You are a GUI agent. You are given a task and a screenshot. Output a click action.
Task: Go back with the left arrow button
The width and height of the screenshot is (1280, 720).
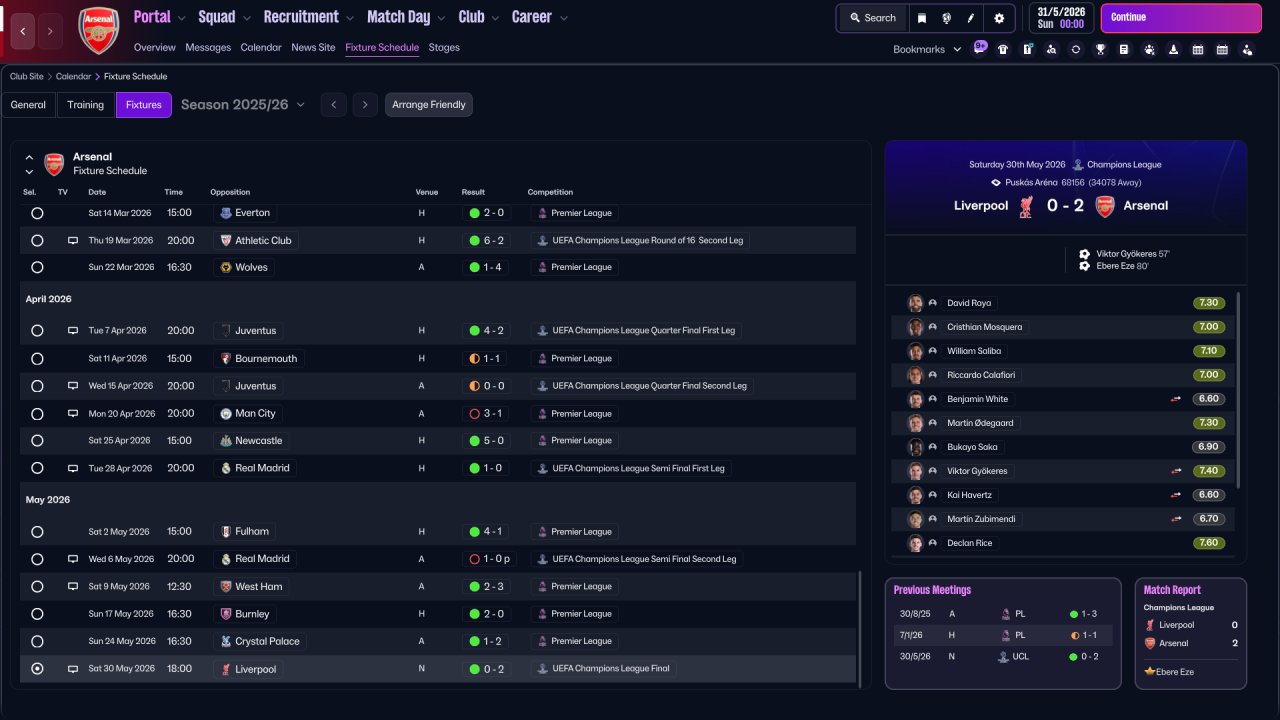pyautogui.click(x=23, y=32)
